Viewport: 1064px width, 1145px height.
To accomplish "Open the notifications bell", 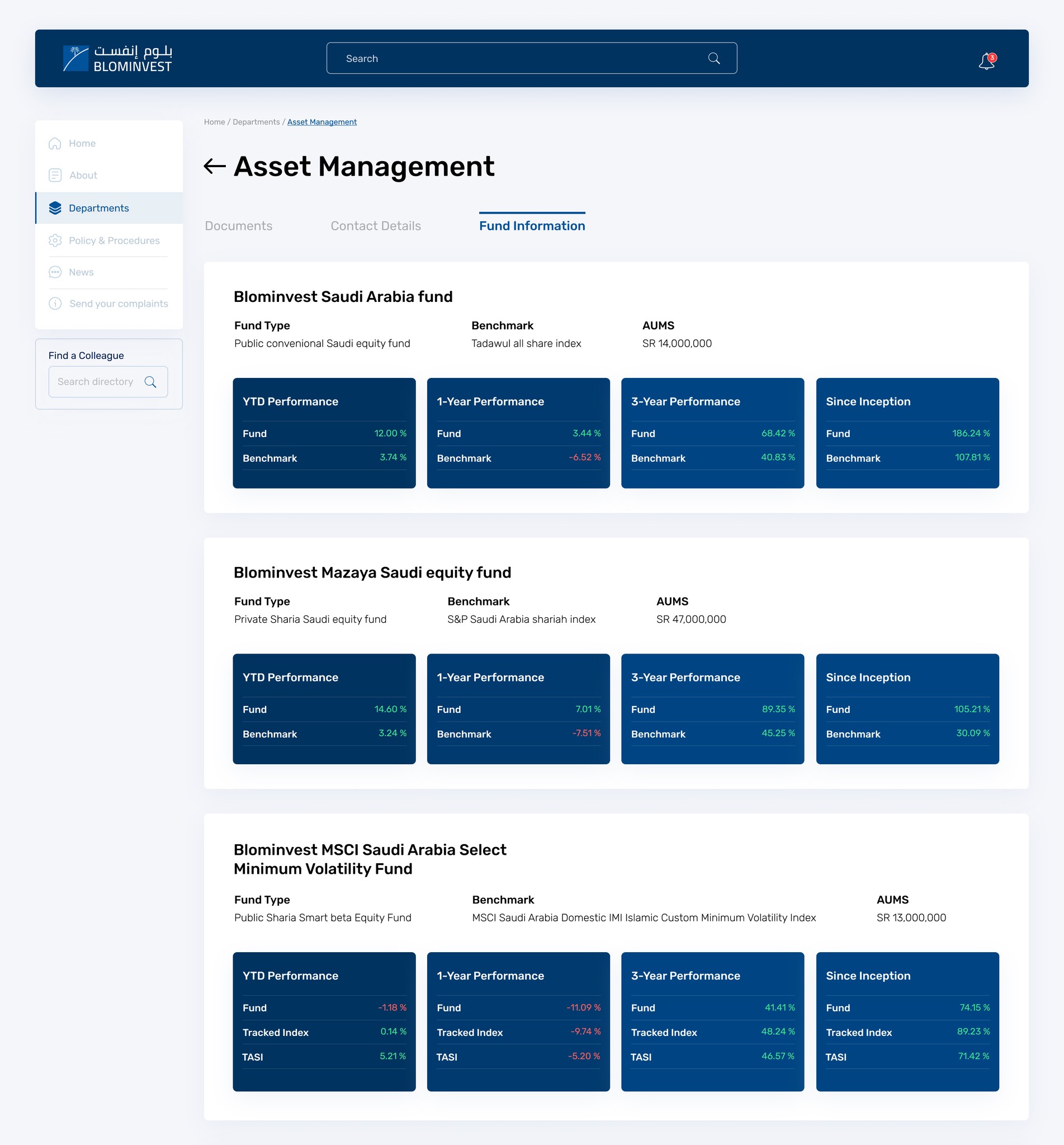I will pyautogui.click(x=987, y=60).
